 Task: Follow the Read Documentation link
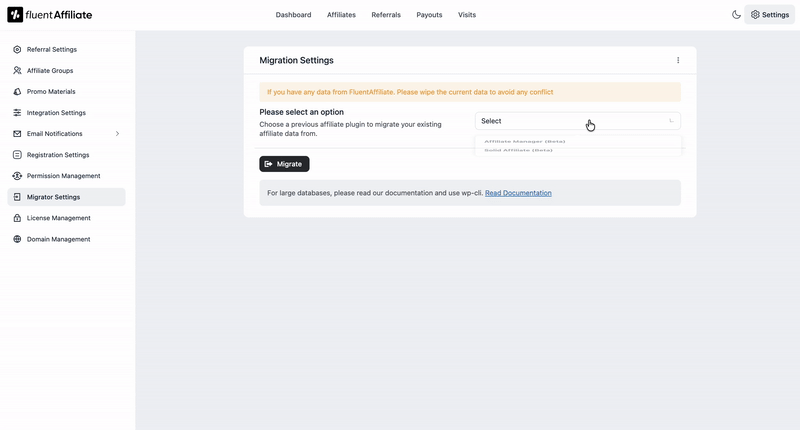tap(518, 193)
